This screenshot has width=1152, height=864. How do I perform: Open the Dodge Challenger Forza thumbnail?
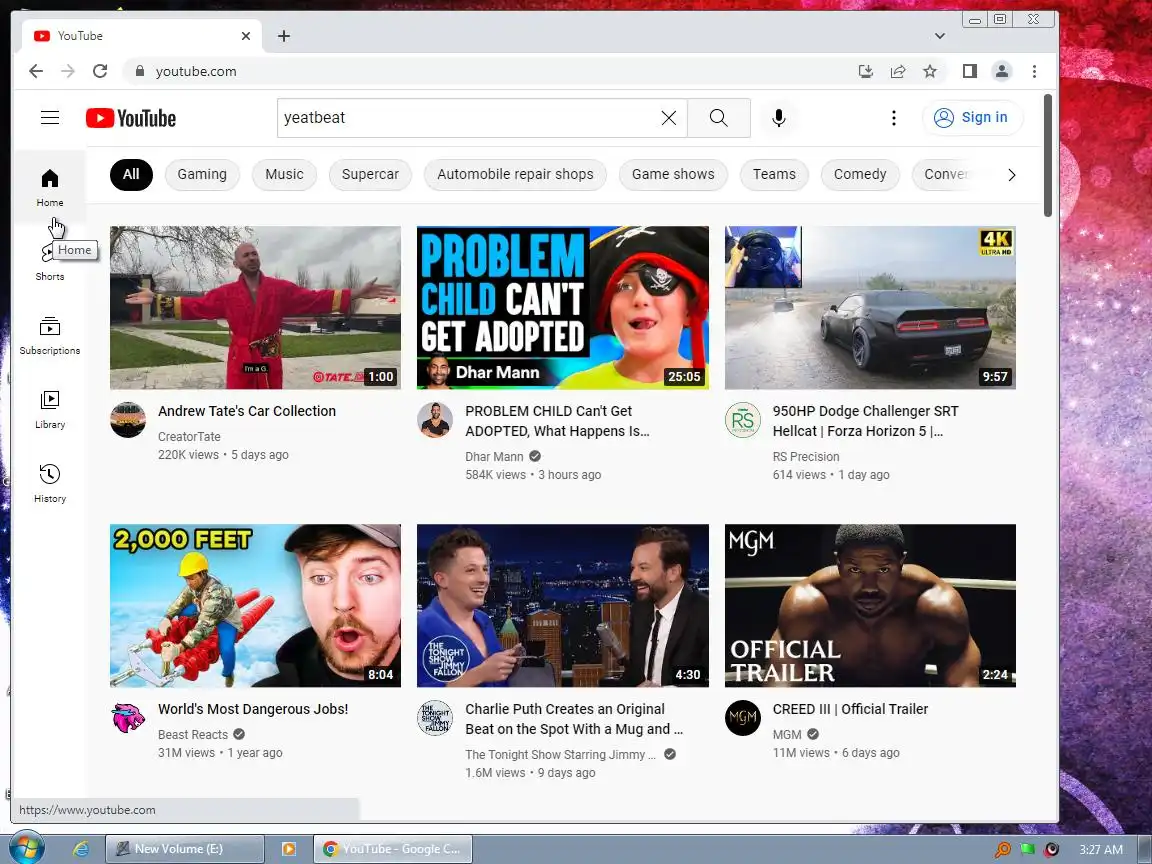(x=870, y=307)
